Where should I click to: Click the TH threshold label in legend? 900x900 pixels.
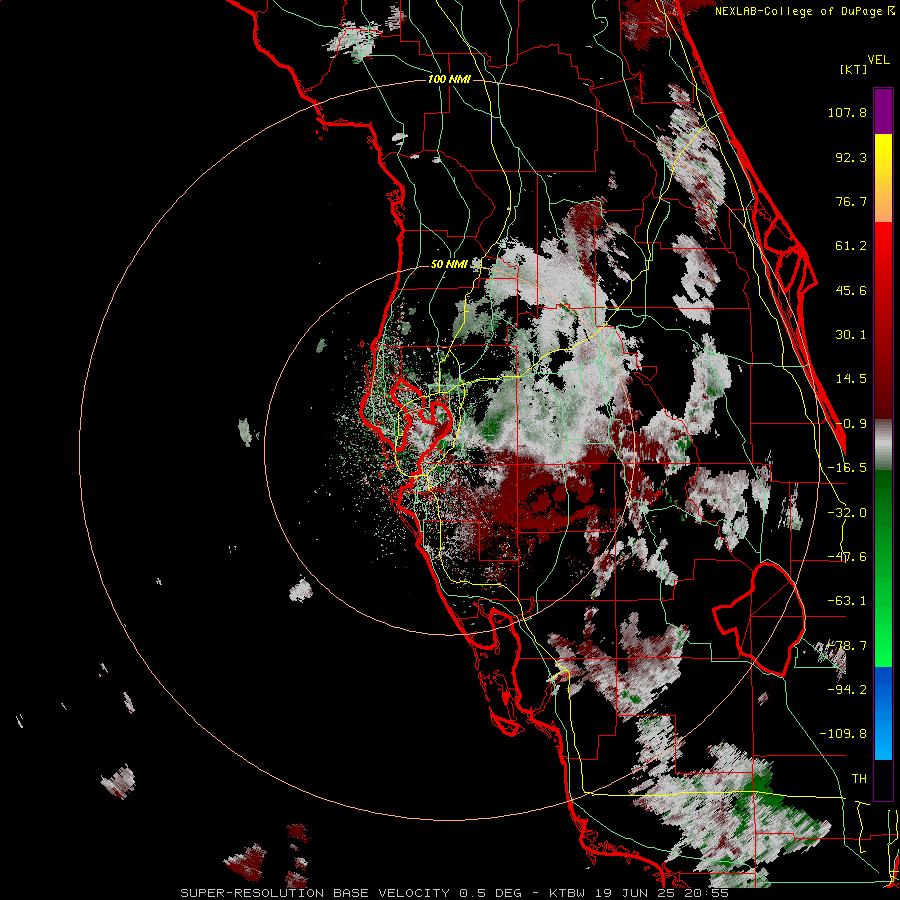coord(859,779)
